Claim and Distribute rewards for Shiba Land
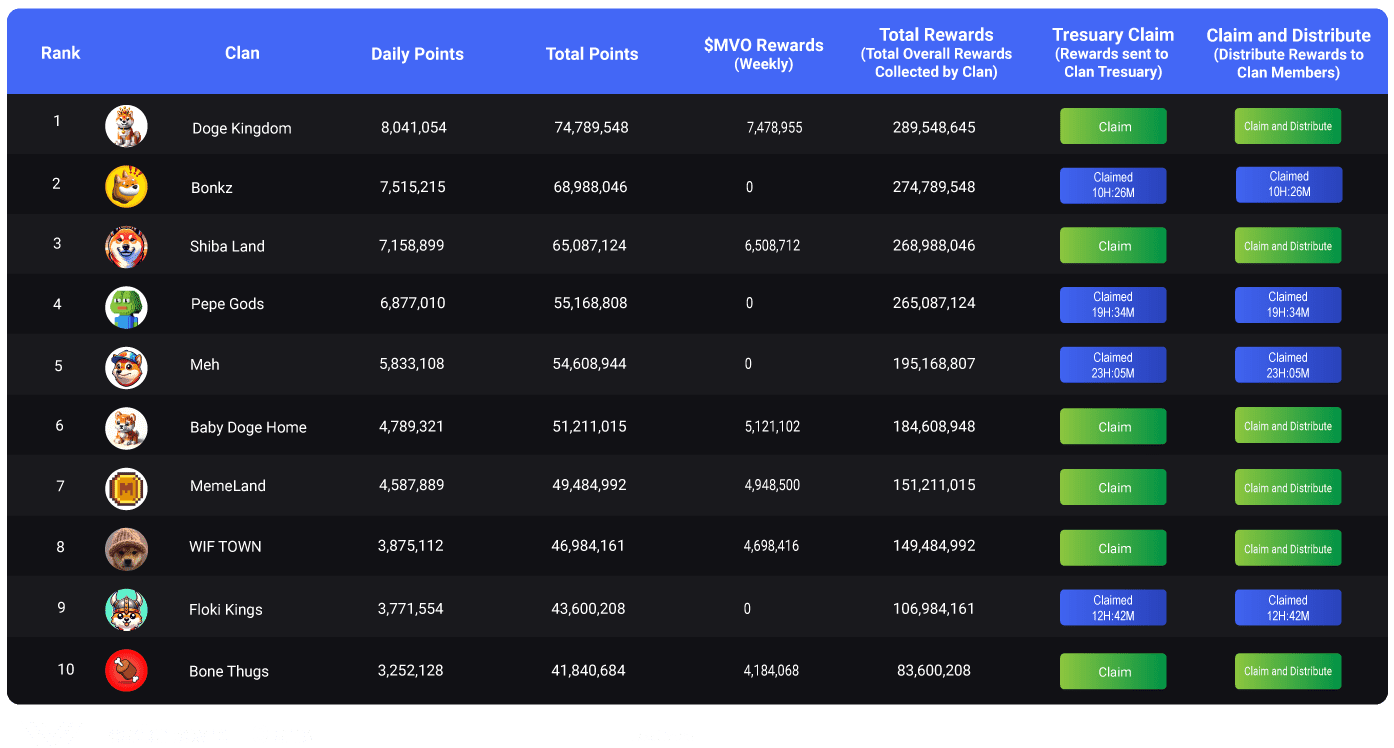The width and height of the screenshot is (1394, 748). pos(1287,246)
